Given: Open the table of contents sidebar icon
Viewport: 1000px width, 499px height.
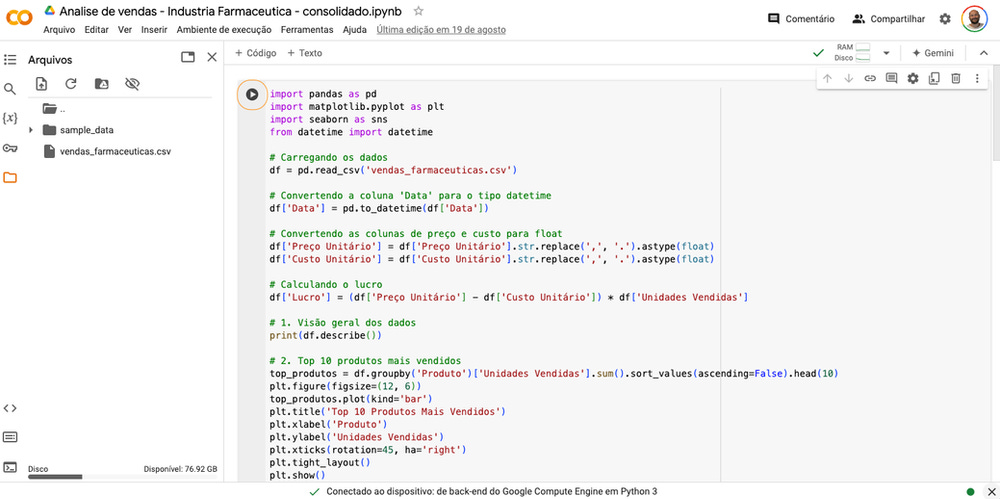Looking at the screenshot, I should tap(10, 60).
